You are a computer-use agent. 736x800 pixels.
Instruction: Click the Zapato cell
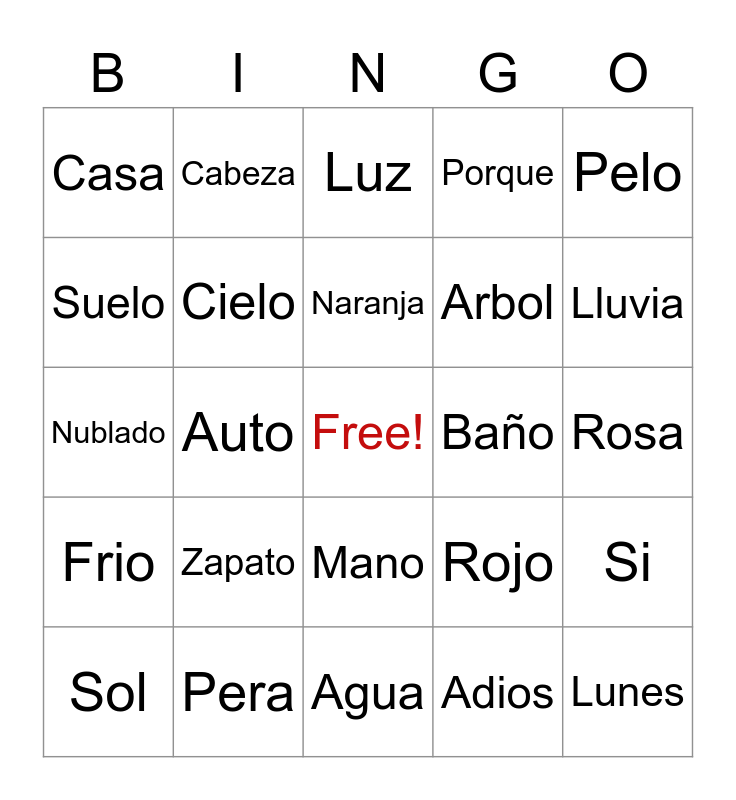238,562
